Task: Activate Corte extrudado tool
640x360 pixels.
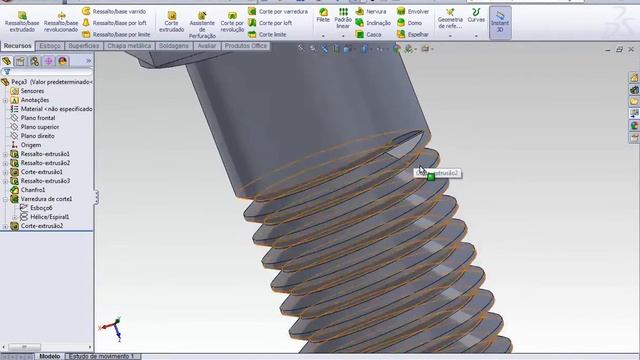Action: [171, 22]
